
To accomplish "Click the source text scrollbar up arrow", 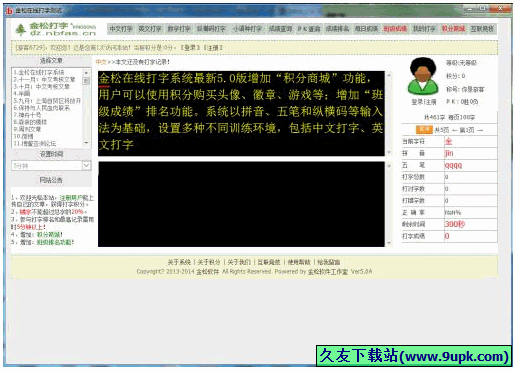I will pos(389,75).
